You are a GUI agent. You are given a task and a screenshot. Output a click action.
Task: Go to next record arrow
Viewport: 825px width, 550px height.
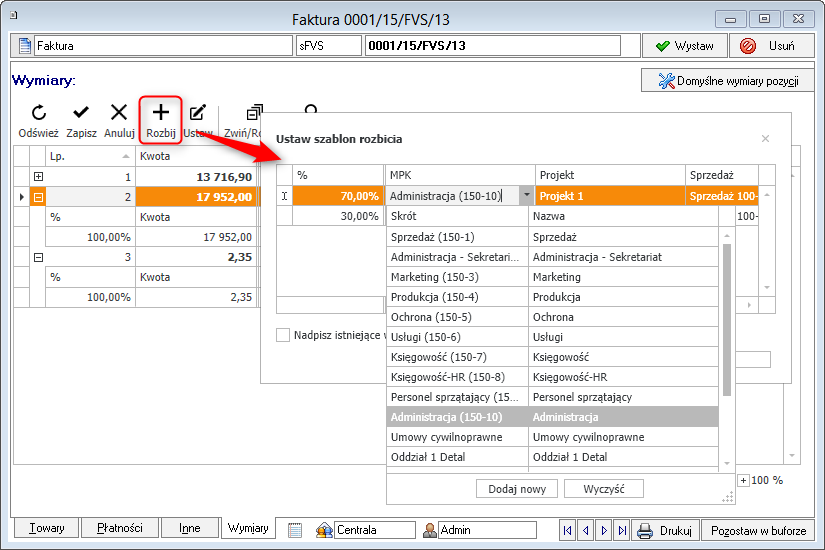(604, 531)
